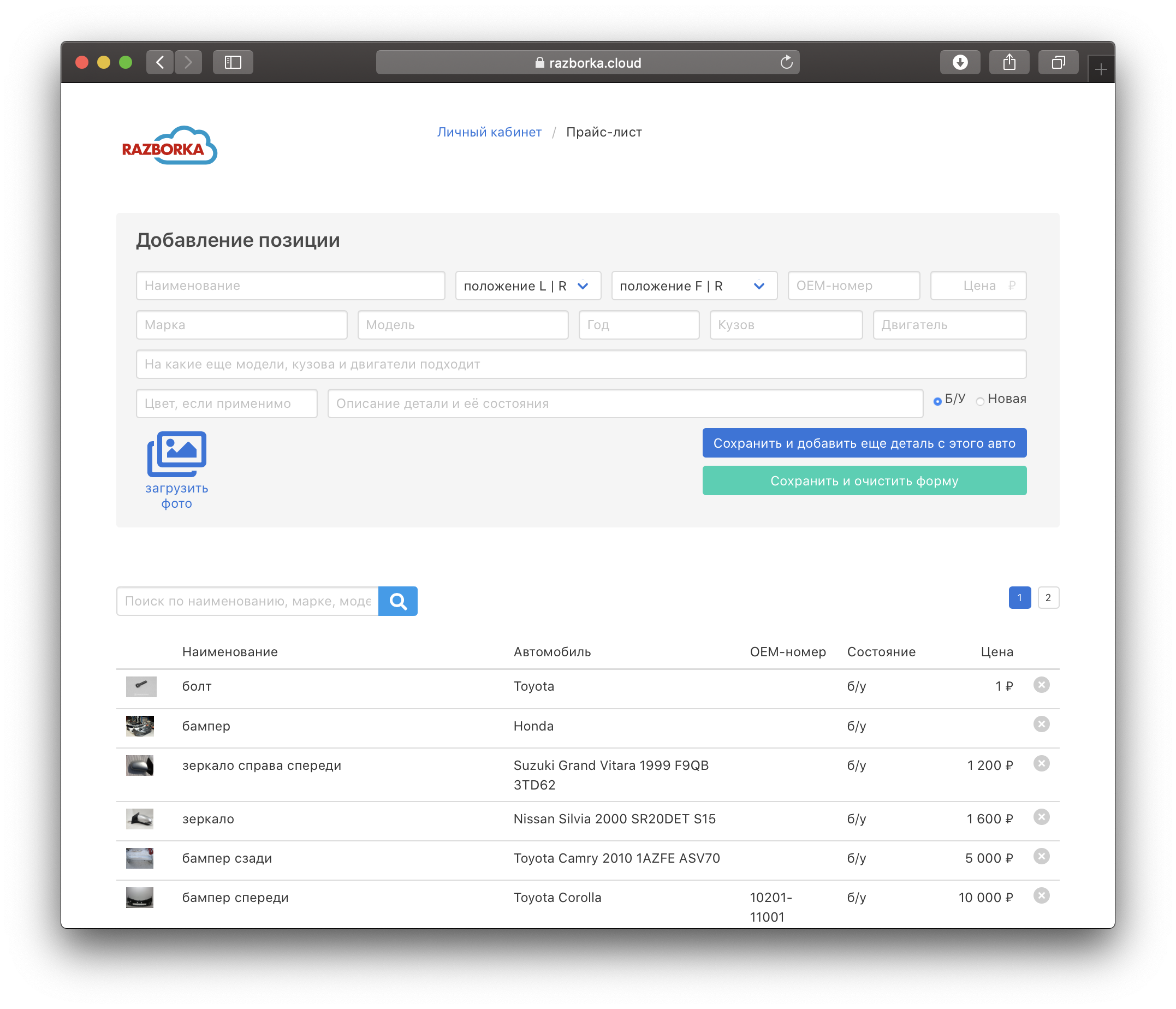
Task: Select the Б/У radio button
Action: [937, 401]
